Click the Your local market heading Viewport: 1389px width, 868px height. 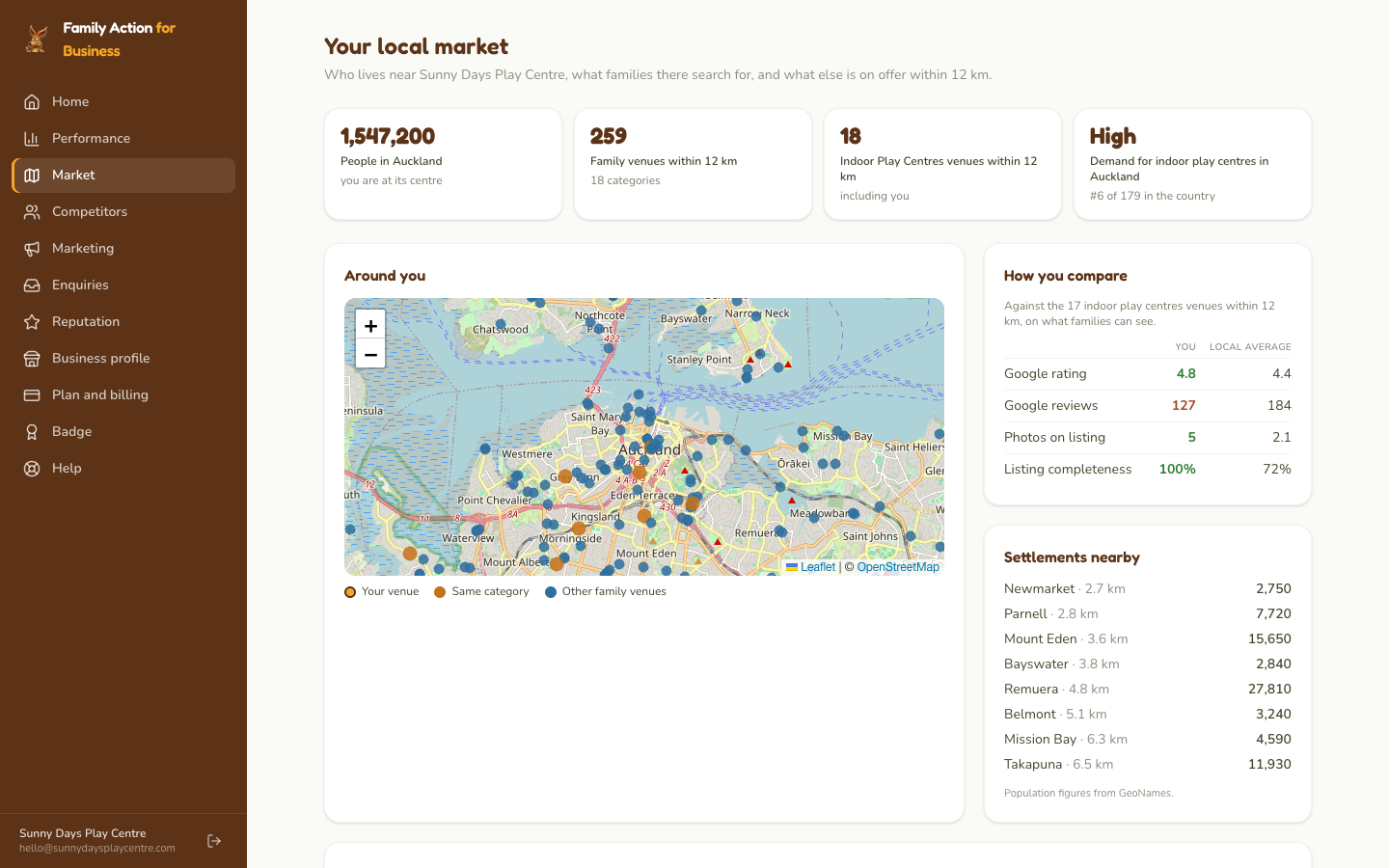pyautogui.click(x=416, y=46)
